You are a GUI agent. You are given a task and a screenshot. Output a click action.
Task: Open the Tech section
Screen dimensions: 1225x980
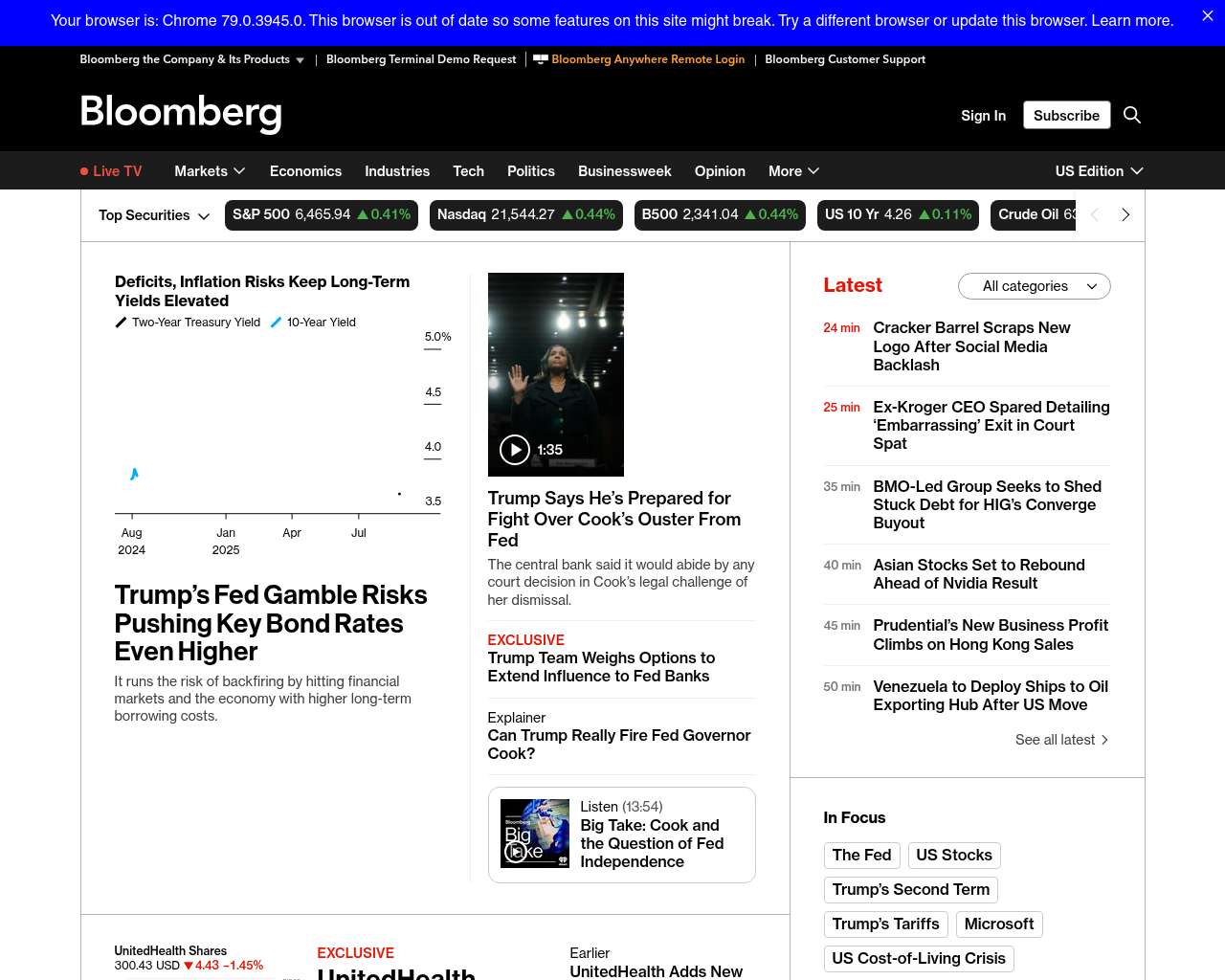(x=468, y=171)
